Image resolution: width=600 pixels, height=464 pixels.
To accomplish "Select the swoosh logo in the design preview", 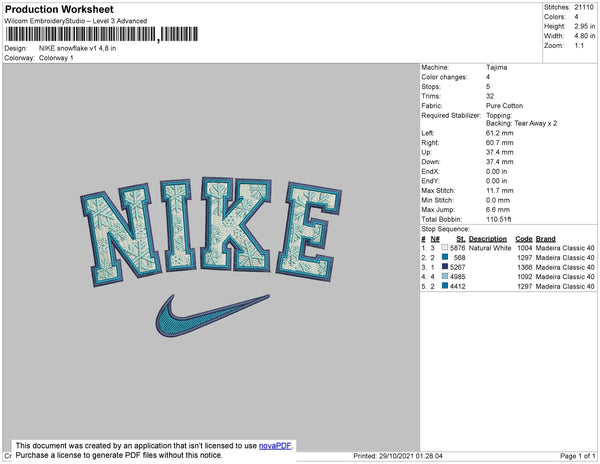I will tap(212, 316).
